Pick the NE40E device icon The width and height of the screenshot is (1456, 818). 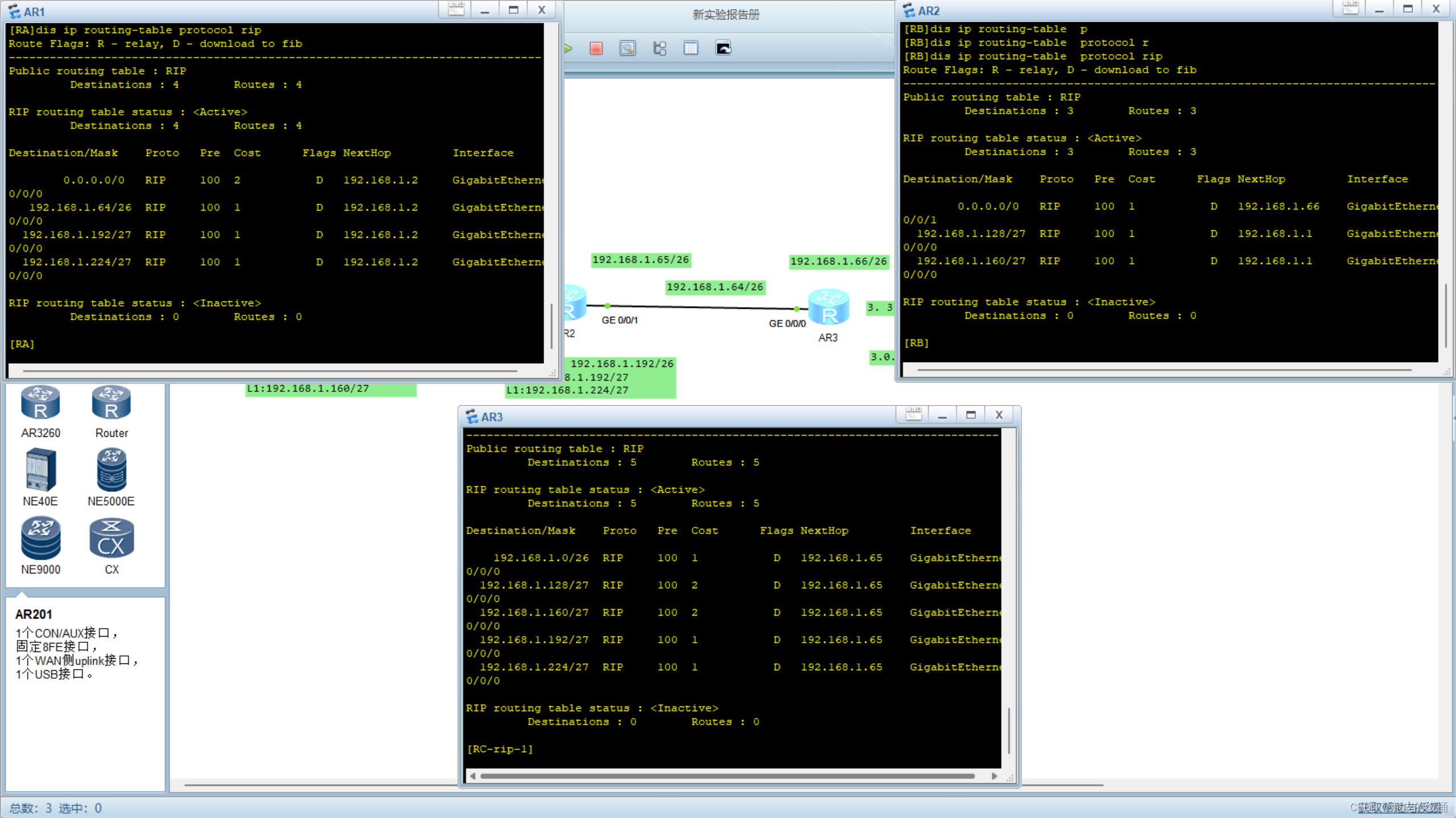pyautogui.click(x=40, y=470)
